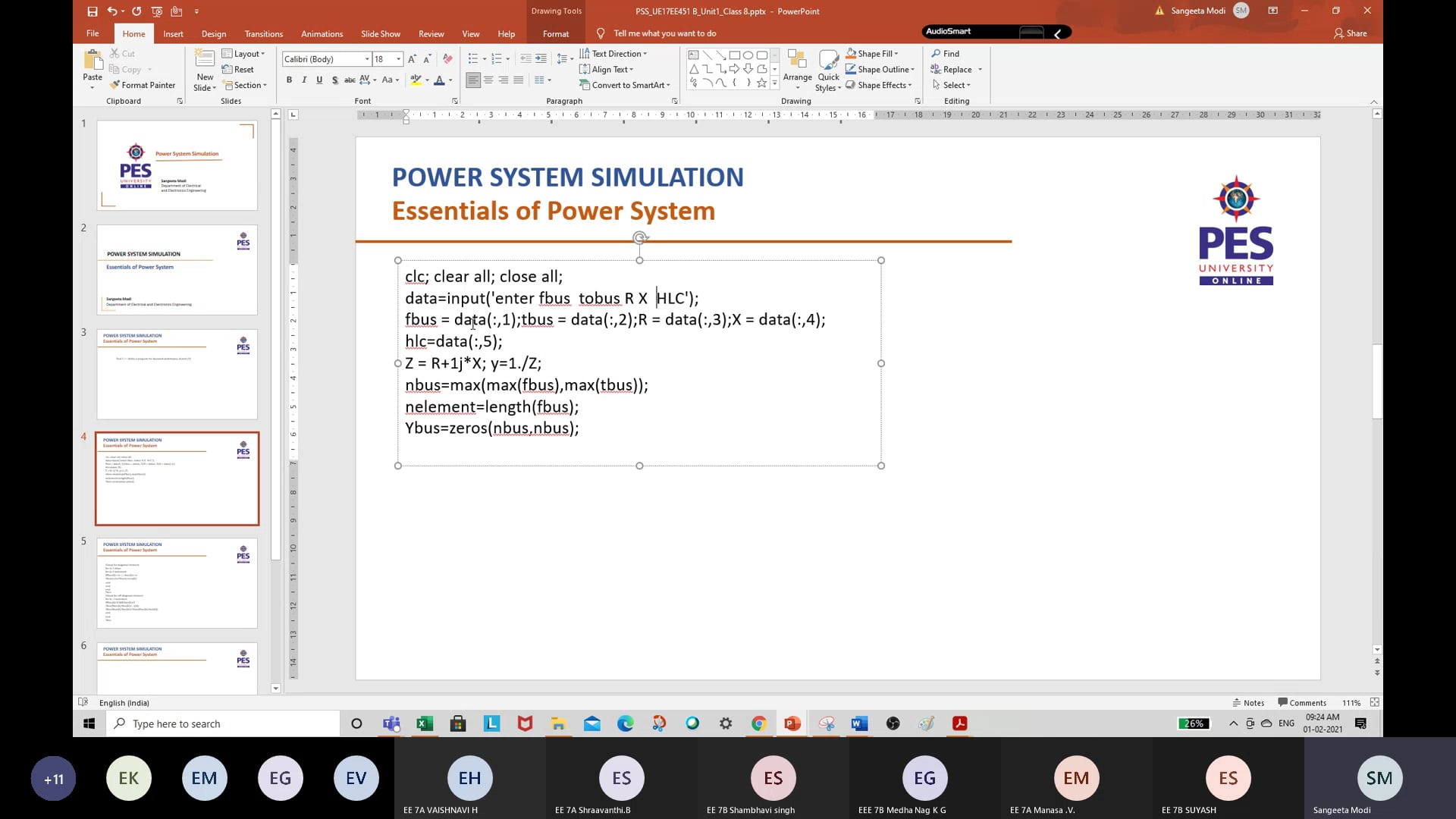
Task: Select the Text Direction tool
Action: point(613,53)
